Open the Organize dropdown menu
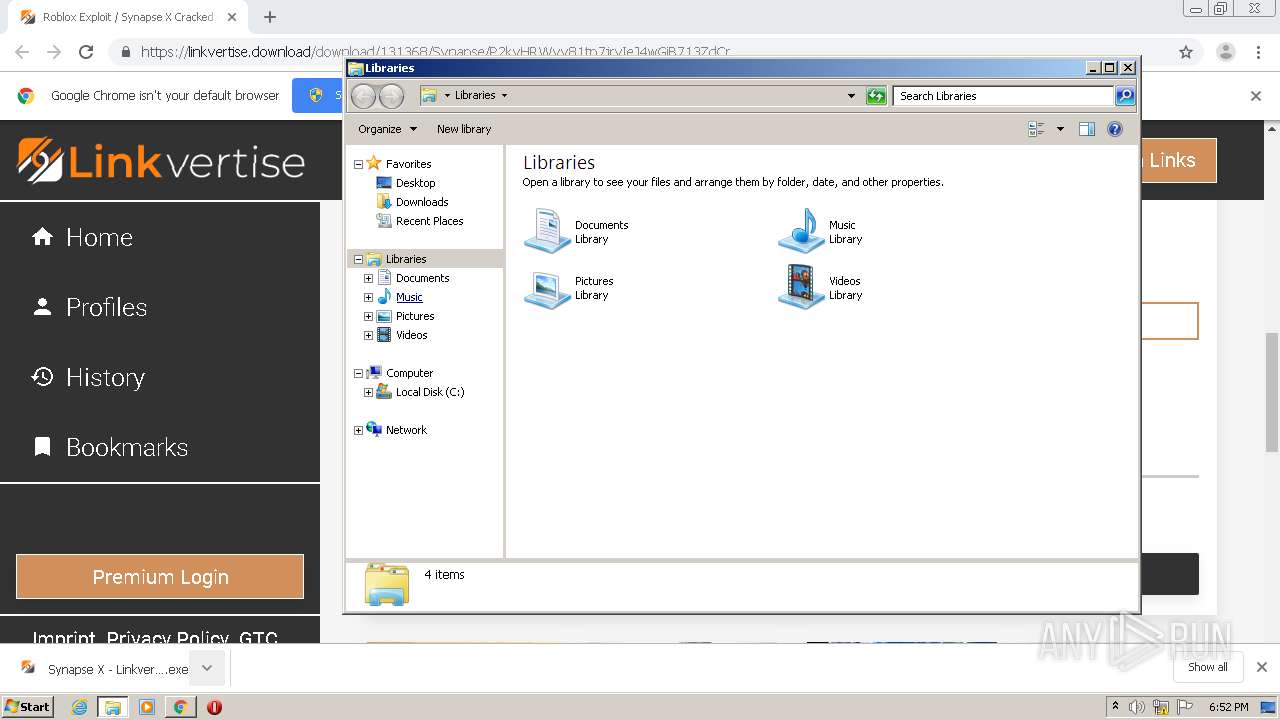Screen dimensions: 1280x720 pos(388,129)
